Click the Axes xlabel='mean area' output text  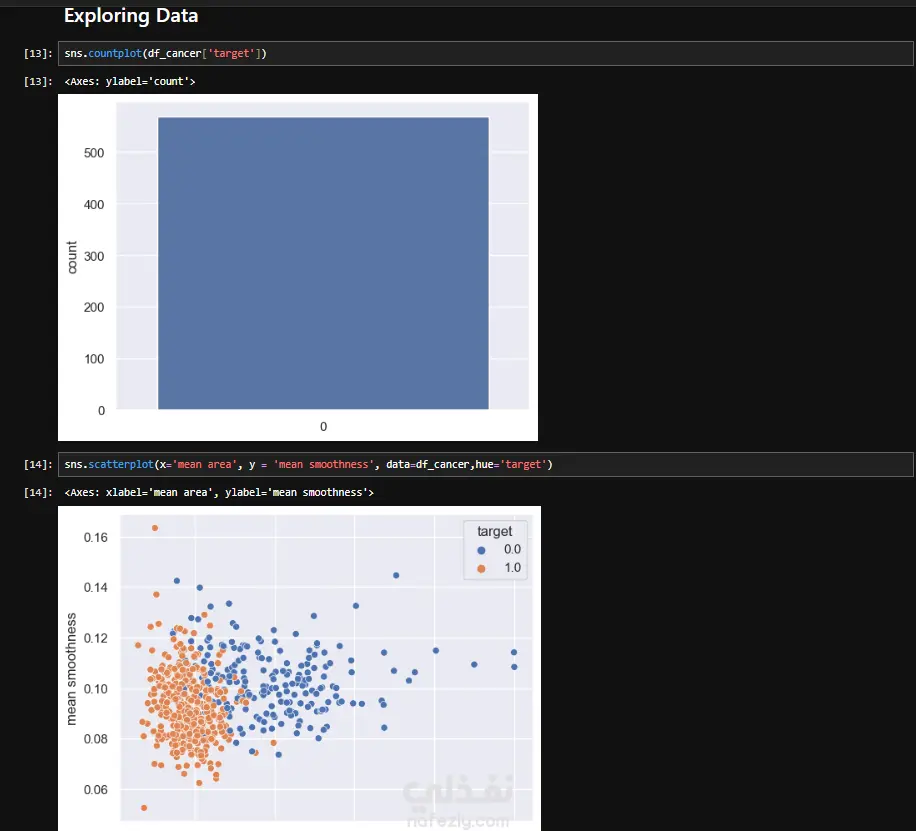[219, 492]
